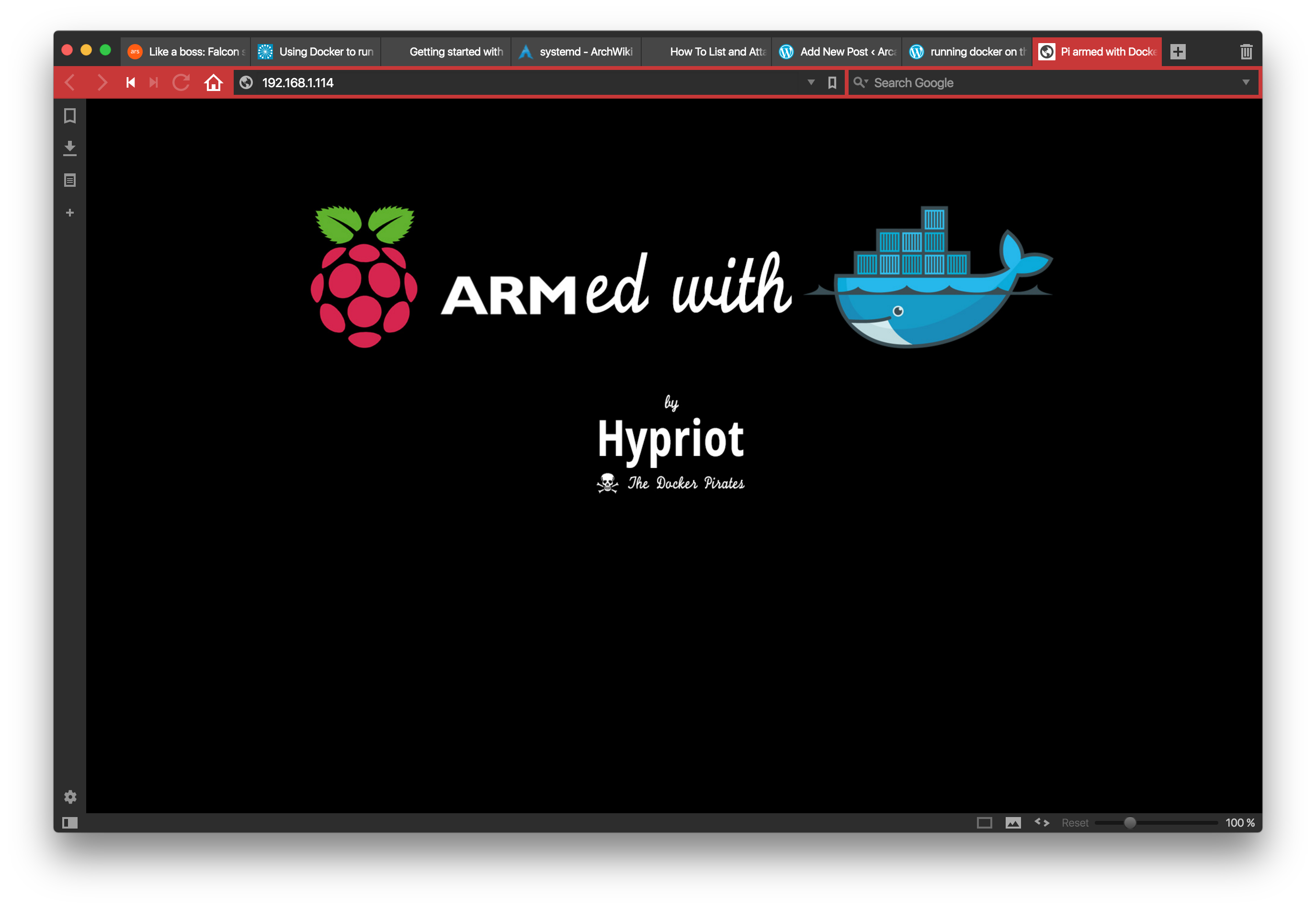Open browser settings gear
This screenshot has width=1316, height=909.
pyautogui.click(x=70, y=796)
